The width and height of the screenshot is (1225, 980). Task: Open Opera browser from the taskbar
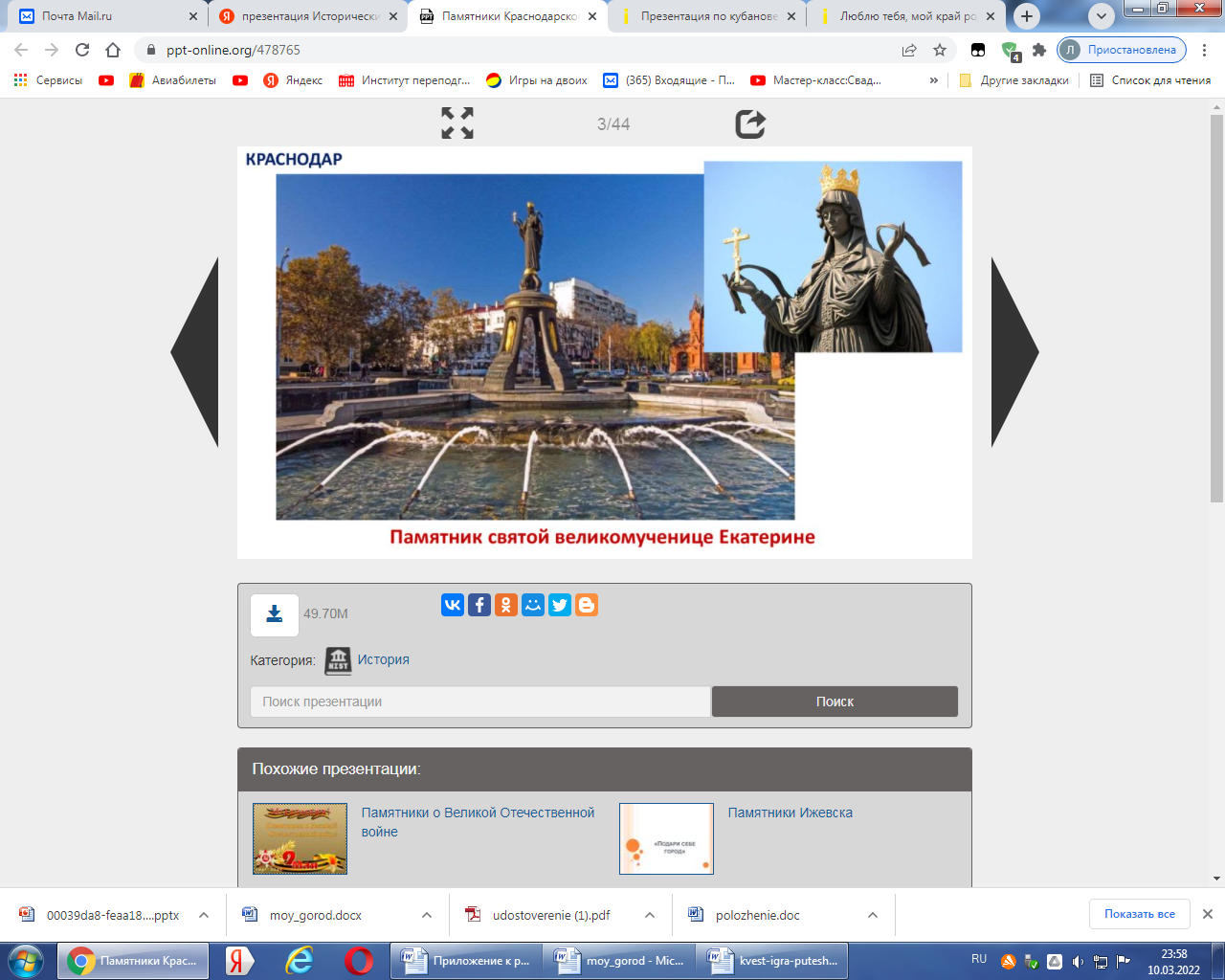(359, 960)
